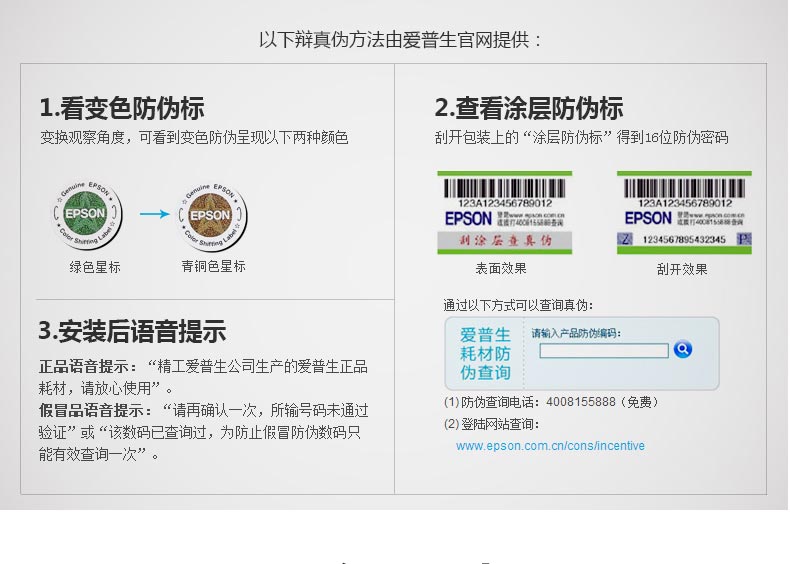Screen dimensions: 790x564
Task: Click the subtitle 刮开包装上的涂层防伪标 line
Action: (581, 137)
